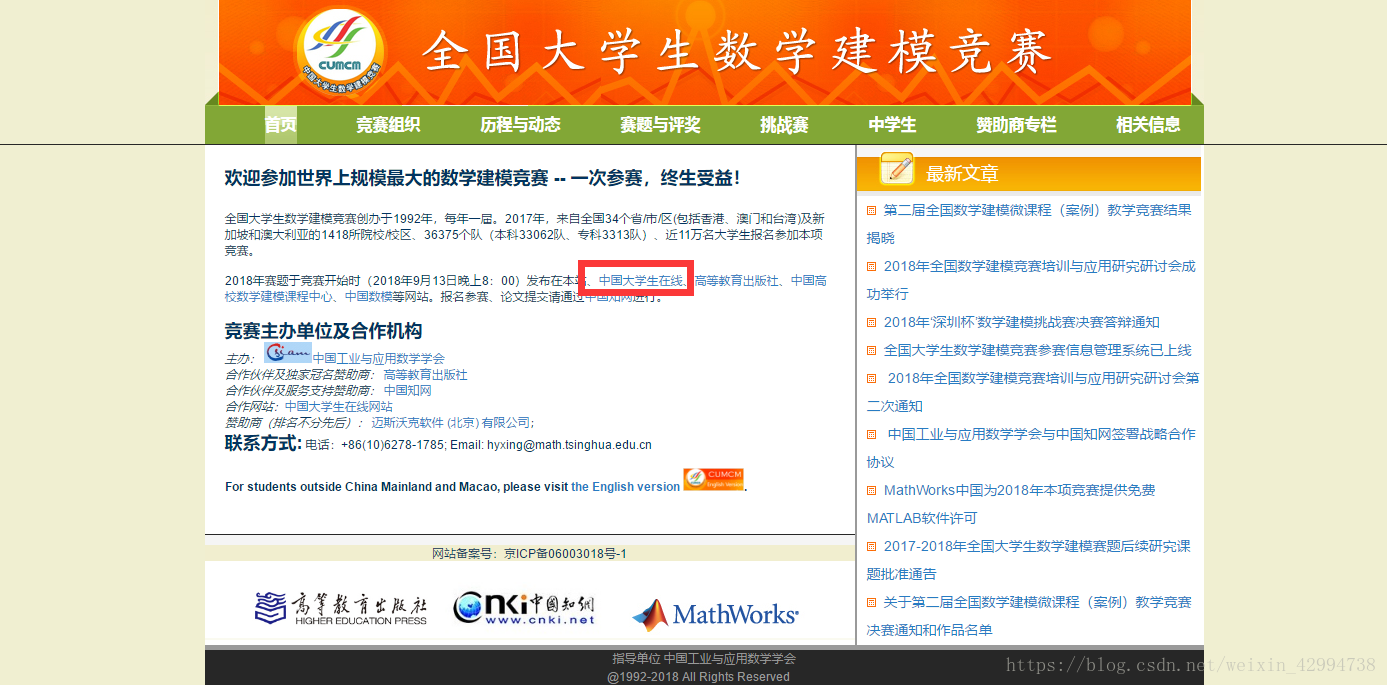Screen dimensions: 1387x685
Task: Open the CUMCM English Version badge icon
Action: click(714, 479)
